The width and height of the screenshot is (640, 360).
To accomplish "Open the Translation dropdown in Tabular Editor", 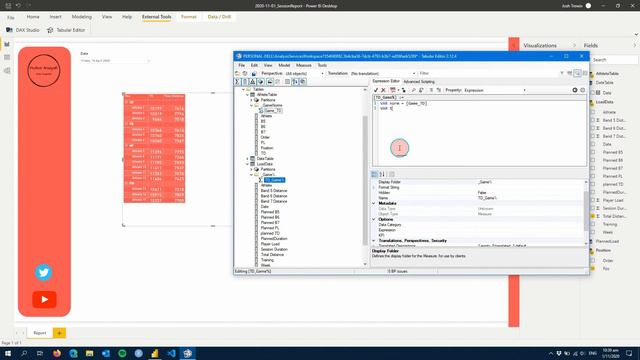I will click(x=383, y=73).
